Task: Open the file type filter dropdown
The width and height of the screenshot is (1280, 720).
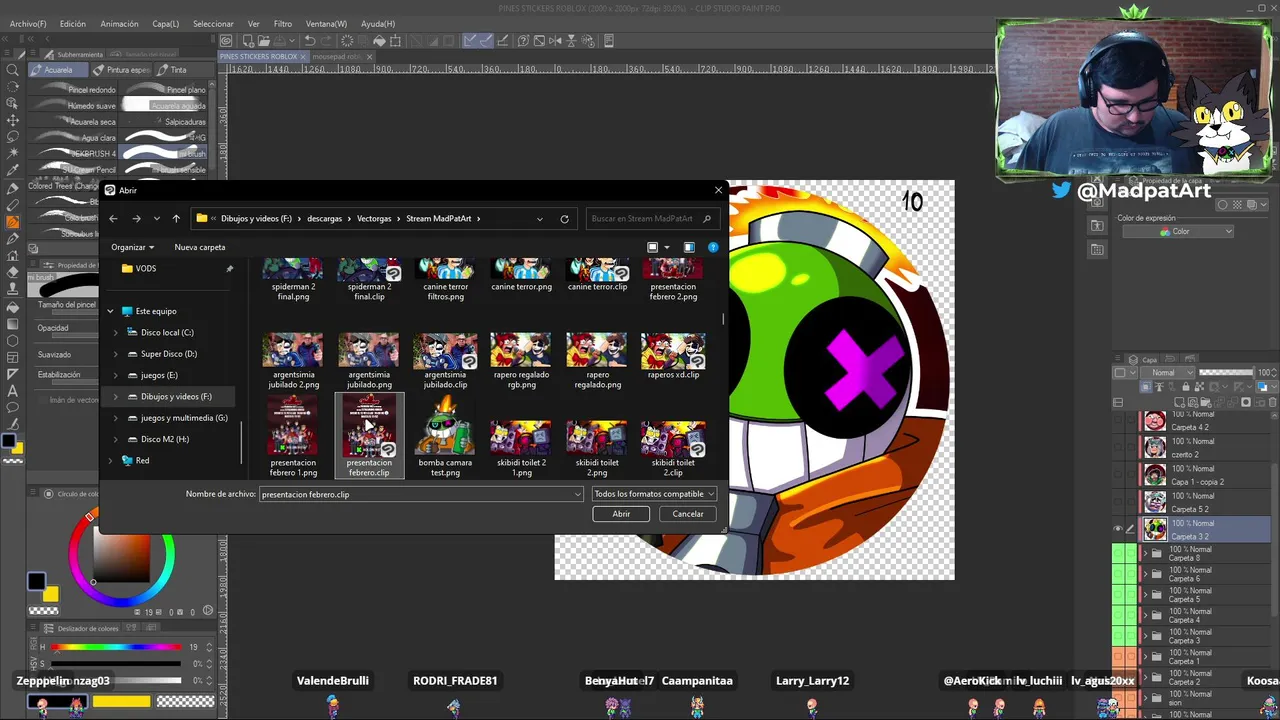Action: point(654,494)
